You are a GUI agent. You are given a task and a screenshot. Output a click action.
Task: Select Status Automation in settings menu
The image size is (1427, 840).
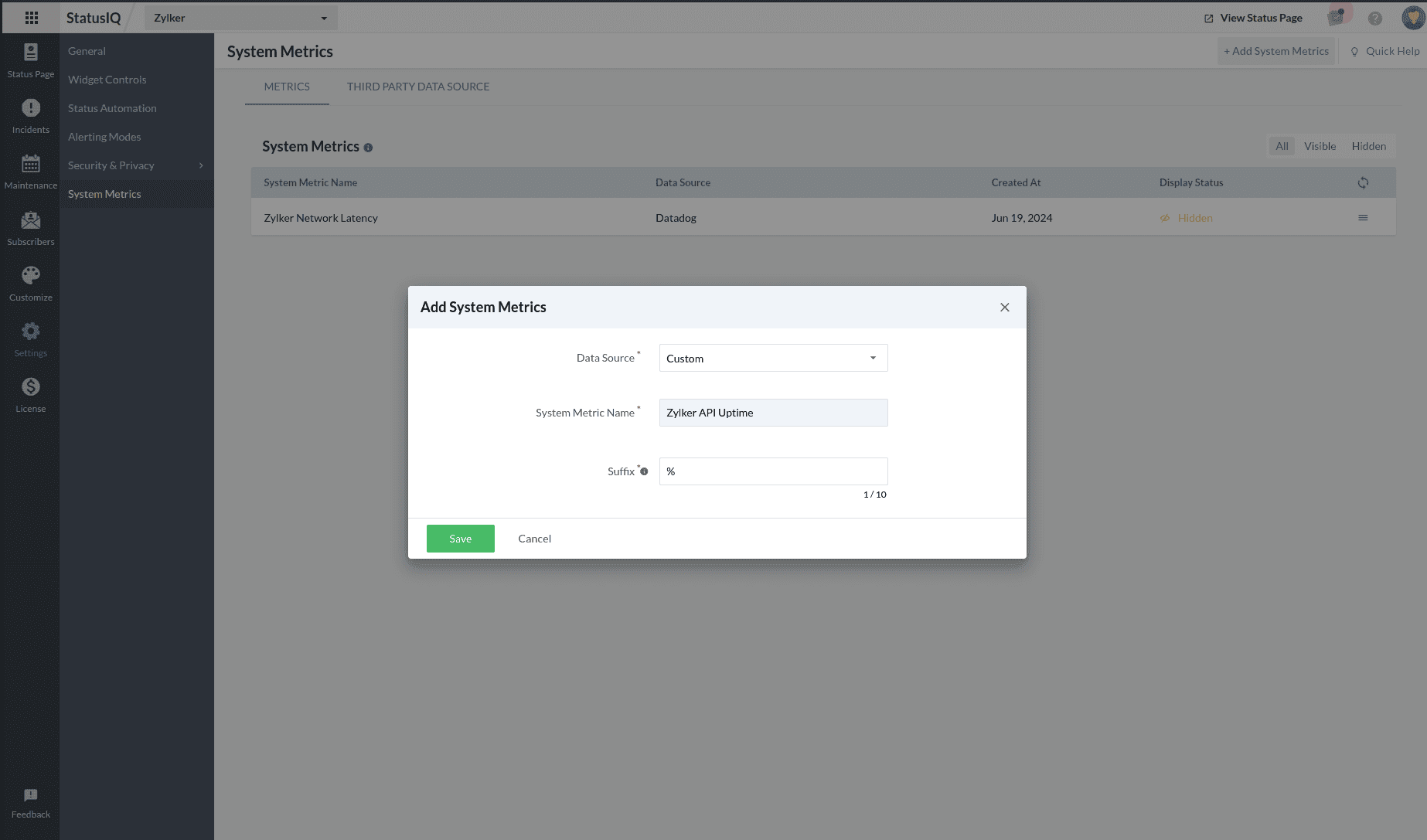(x=112, y=108)
